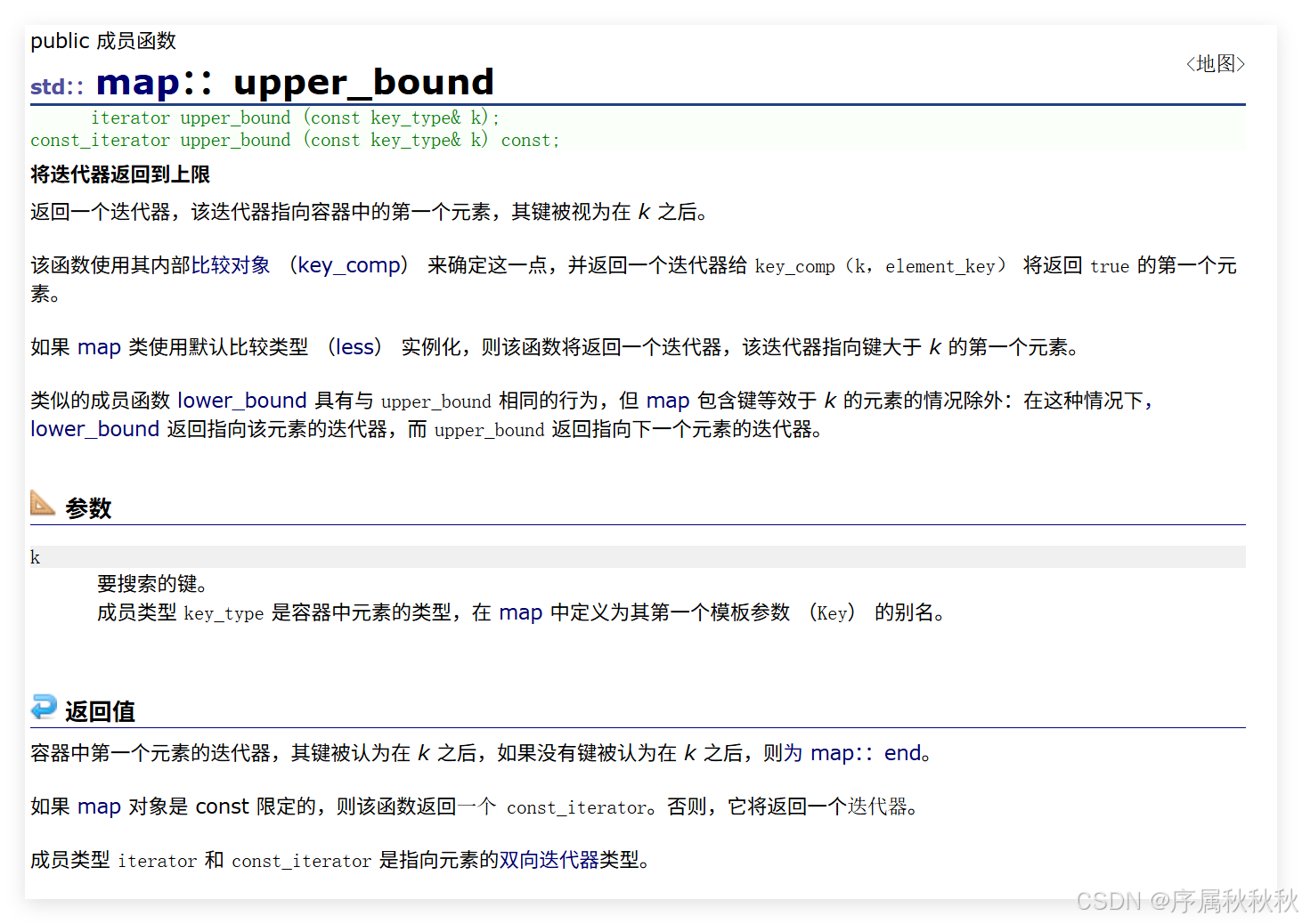Viewport: 1302px width, 924px height.
Task: Click the key_comp（k, element_key）code text
Action: tap(881, 265)
